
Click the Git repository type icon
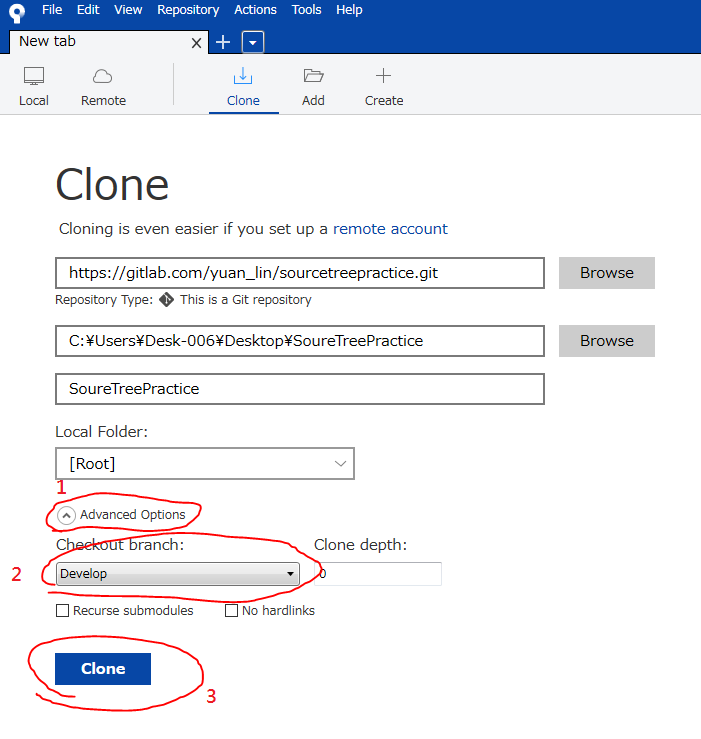pyautogui.click(x=166, y=300)
